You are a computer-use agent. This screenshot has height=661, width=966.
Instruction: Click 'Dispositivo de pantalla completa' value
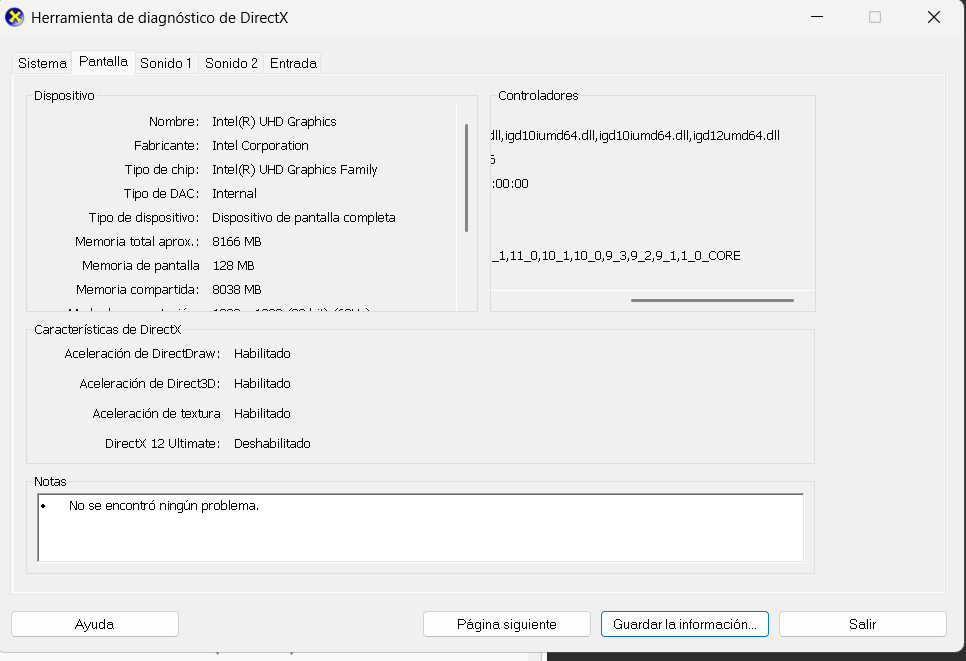(304, 217)
